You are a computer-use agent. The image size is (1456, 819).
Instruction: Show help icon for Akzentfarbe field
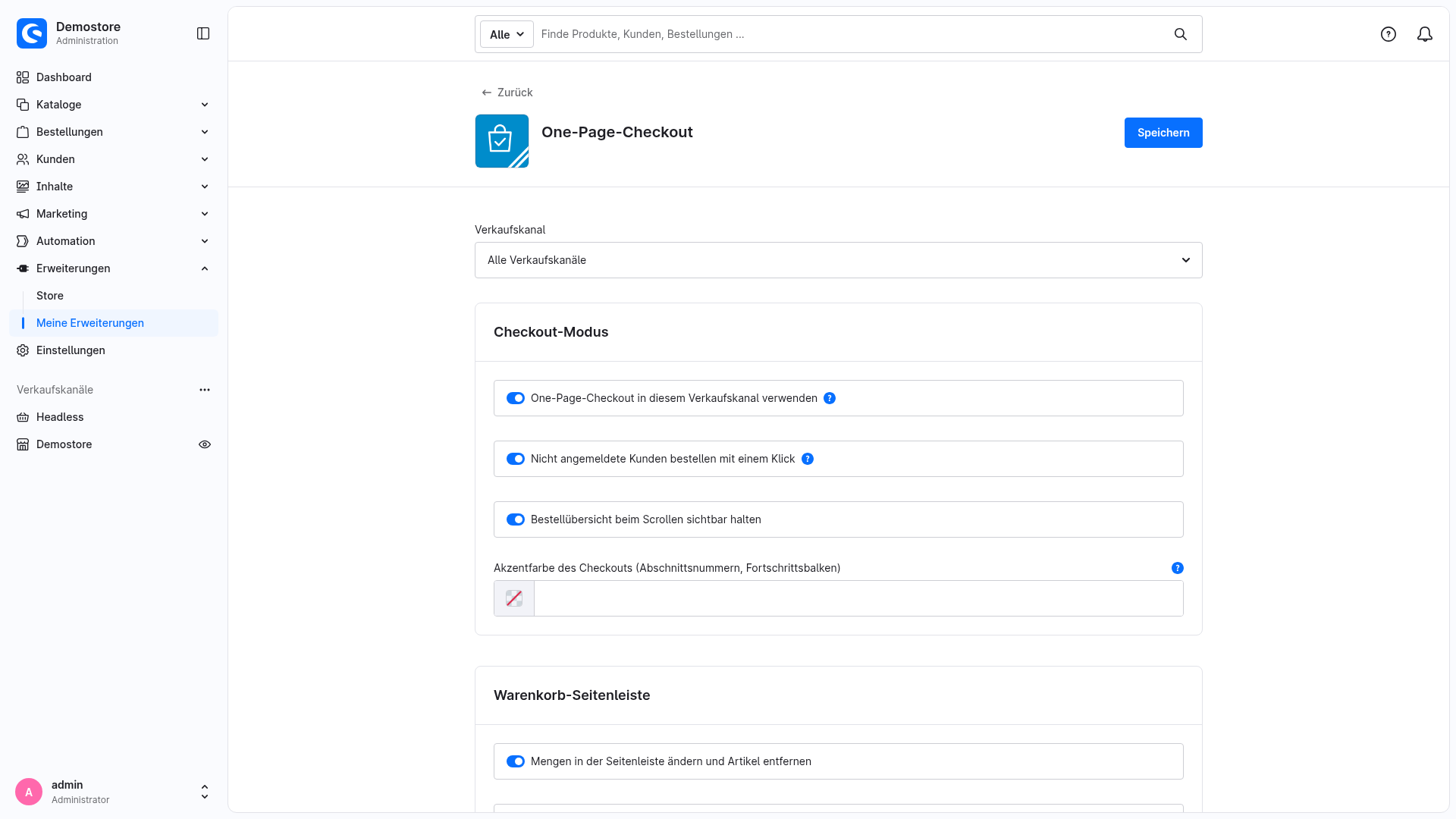point(1178,568)
